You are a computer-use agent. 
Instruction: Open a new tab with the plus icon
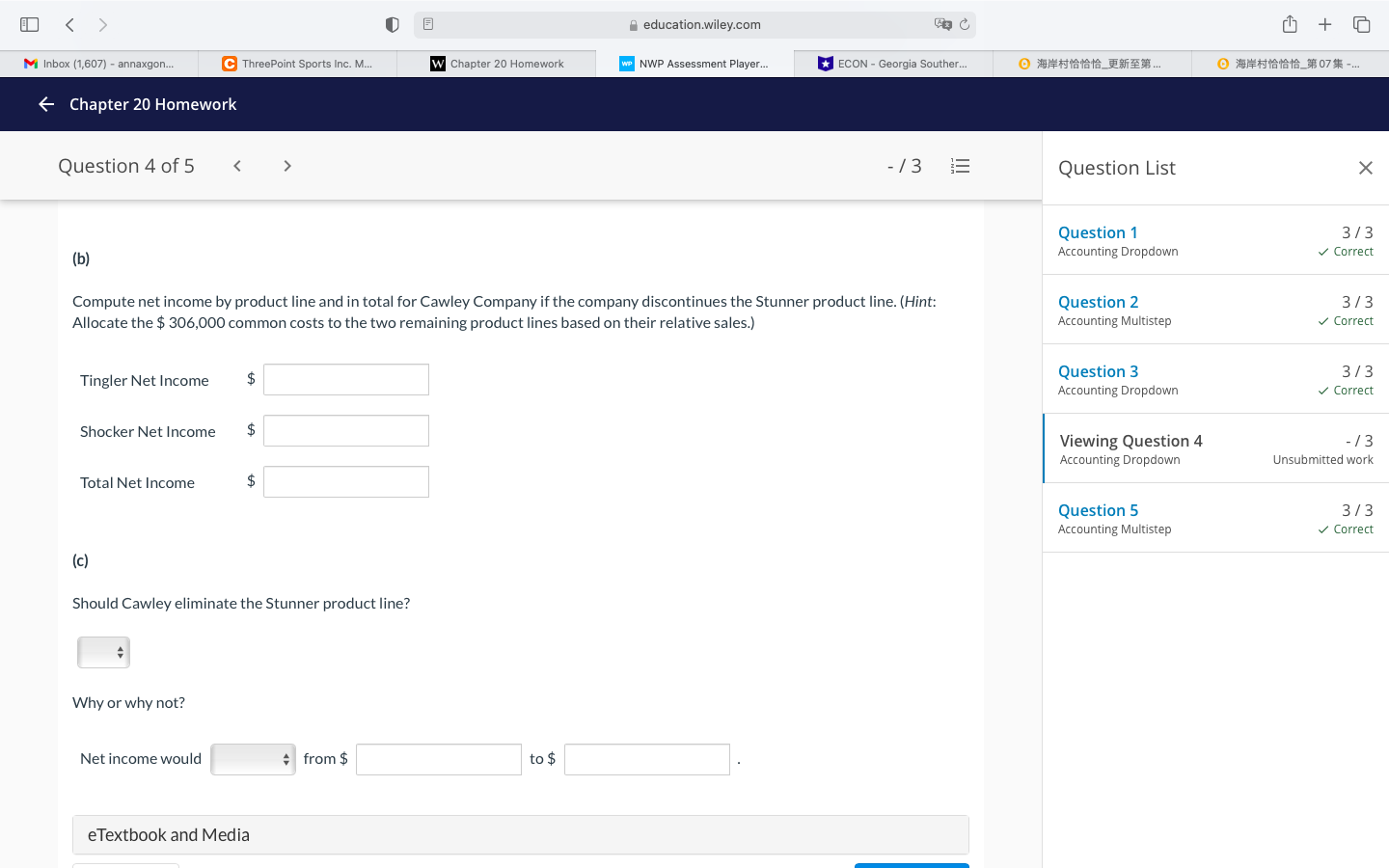coord(1324,24)
